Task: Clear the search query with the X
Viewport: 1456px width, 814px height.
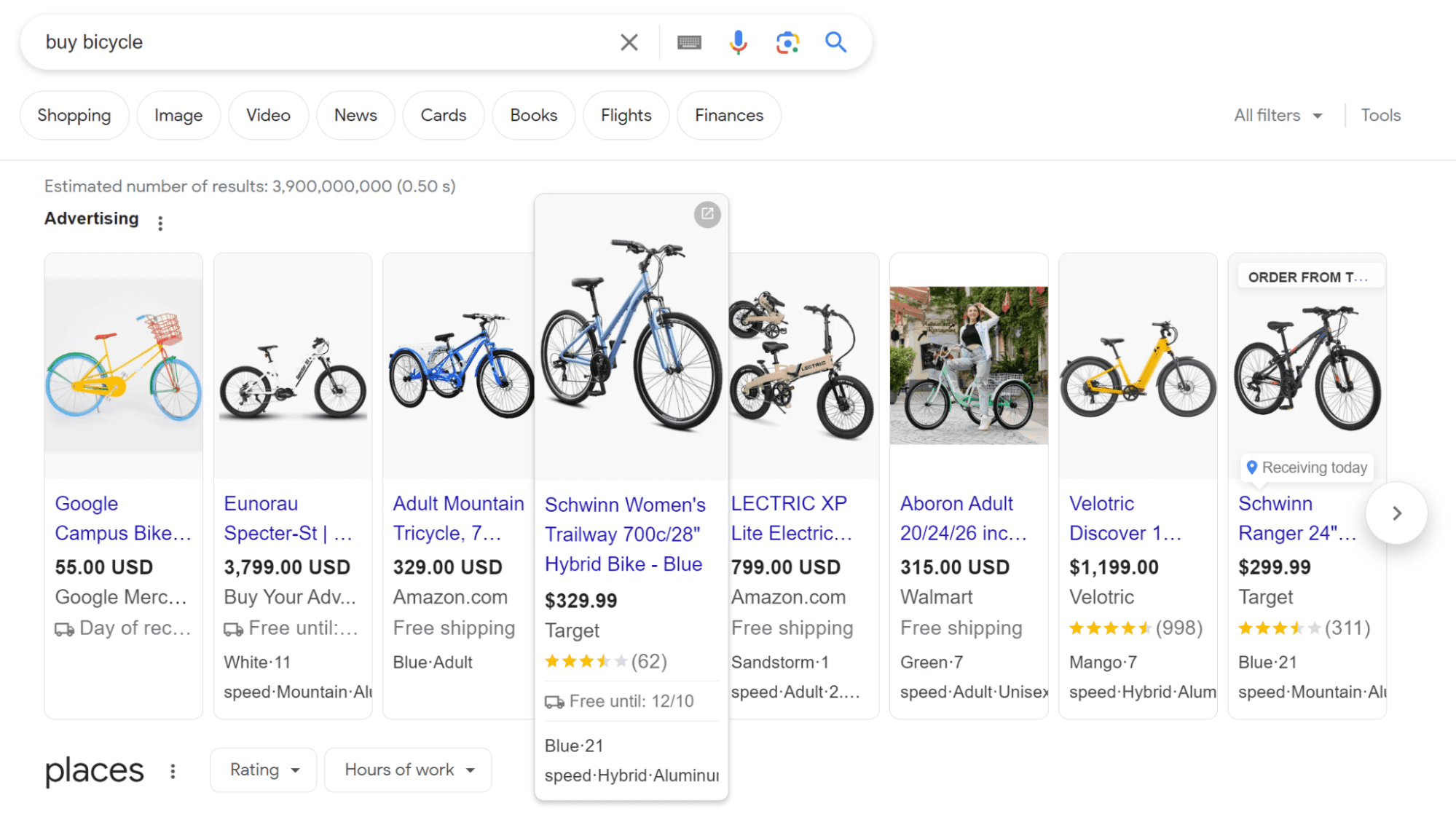Action: coord(629,42)
